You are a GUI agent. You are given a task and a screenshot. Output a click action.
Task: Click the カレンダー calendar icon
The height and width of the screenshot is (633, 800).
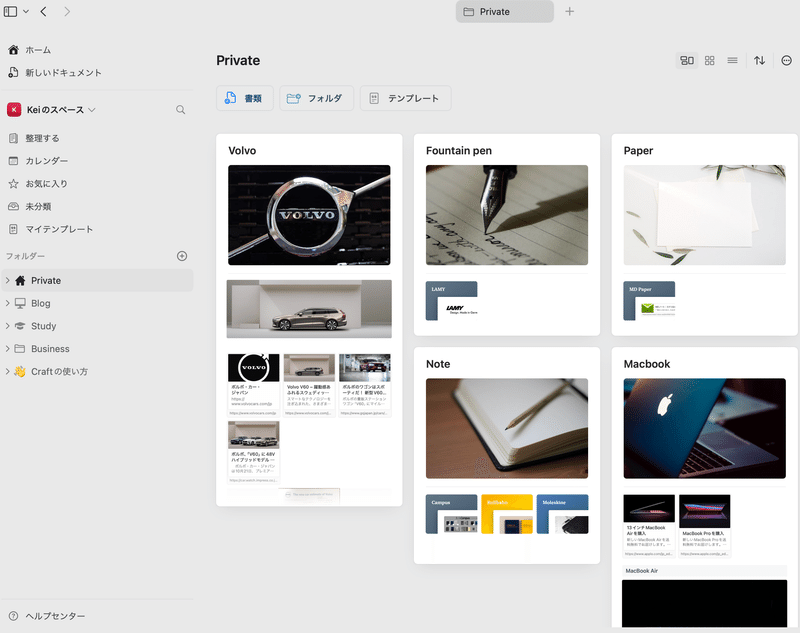pyautogui.click(x=13, y=161)
